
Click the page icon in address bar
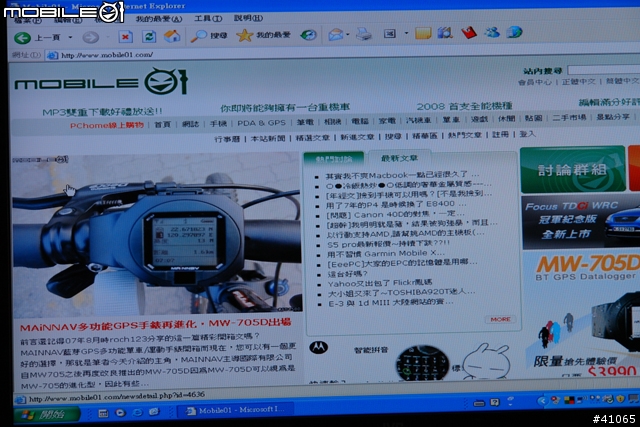(x=52, y=56)
